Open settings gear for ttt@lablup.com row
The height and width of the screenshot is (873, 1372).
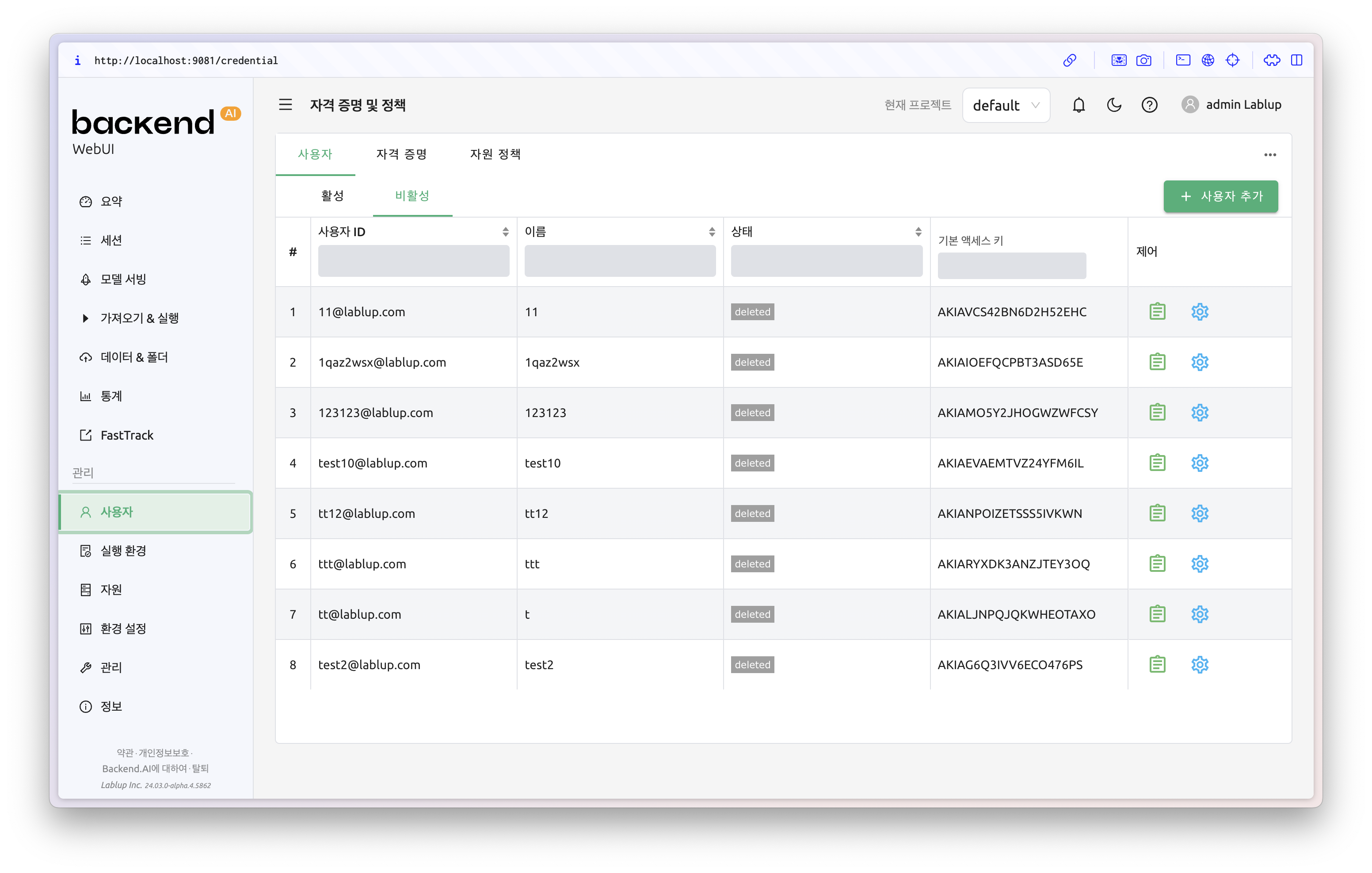[1199, 564]
